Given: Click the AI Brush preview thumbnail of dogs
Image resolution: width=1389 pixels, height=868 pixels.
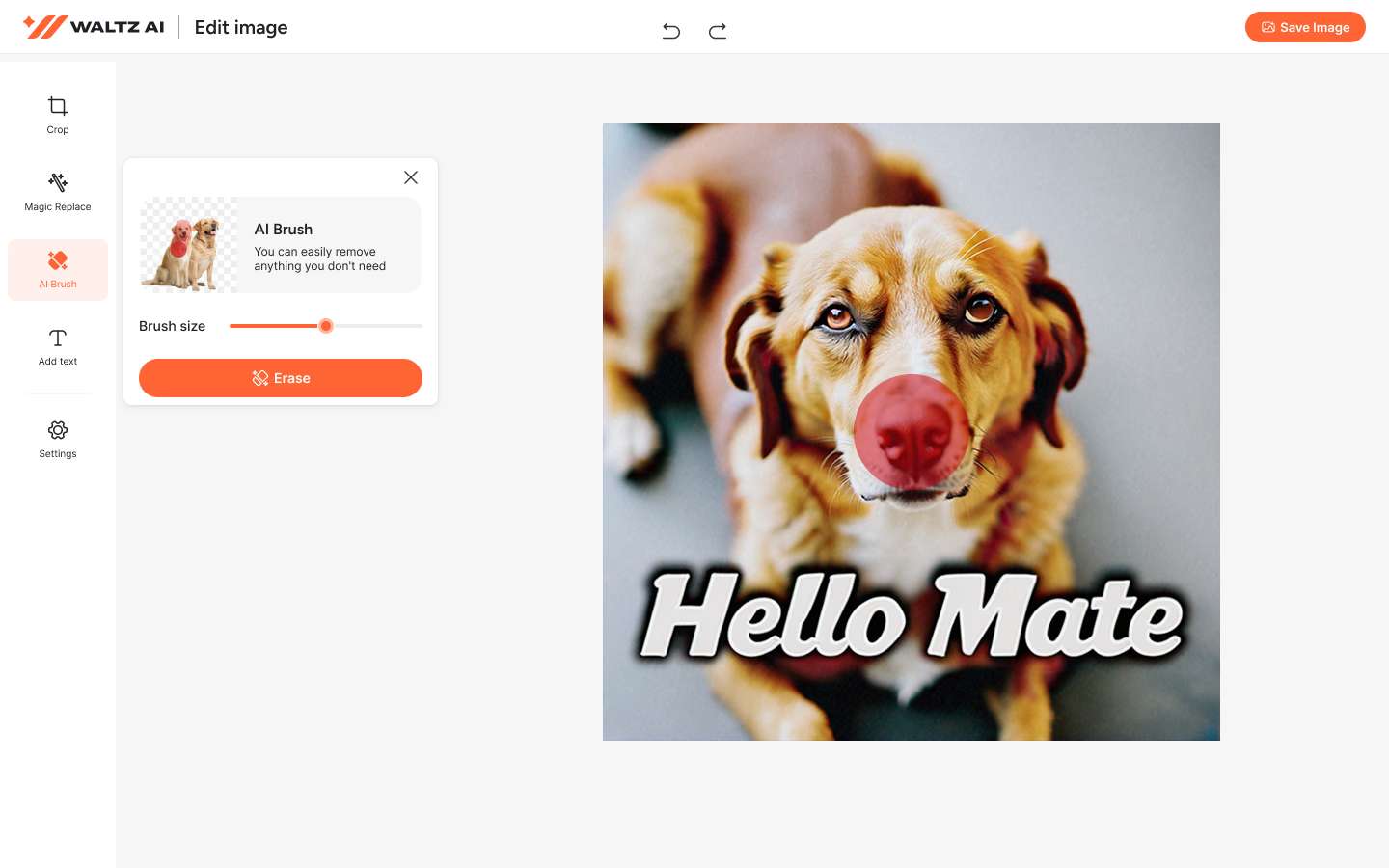Looking at the screenshot, I should [188, 245].
